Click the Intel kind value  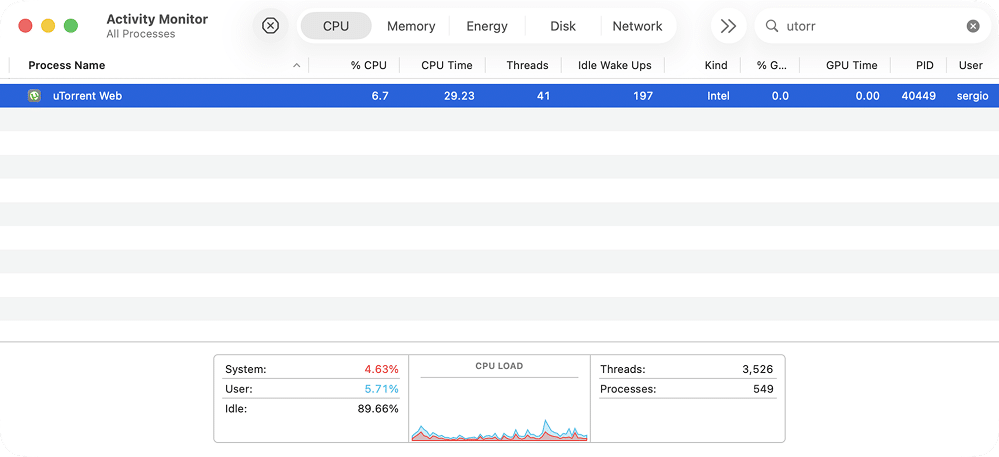click(x=718, y=96)
